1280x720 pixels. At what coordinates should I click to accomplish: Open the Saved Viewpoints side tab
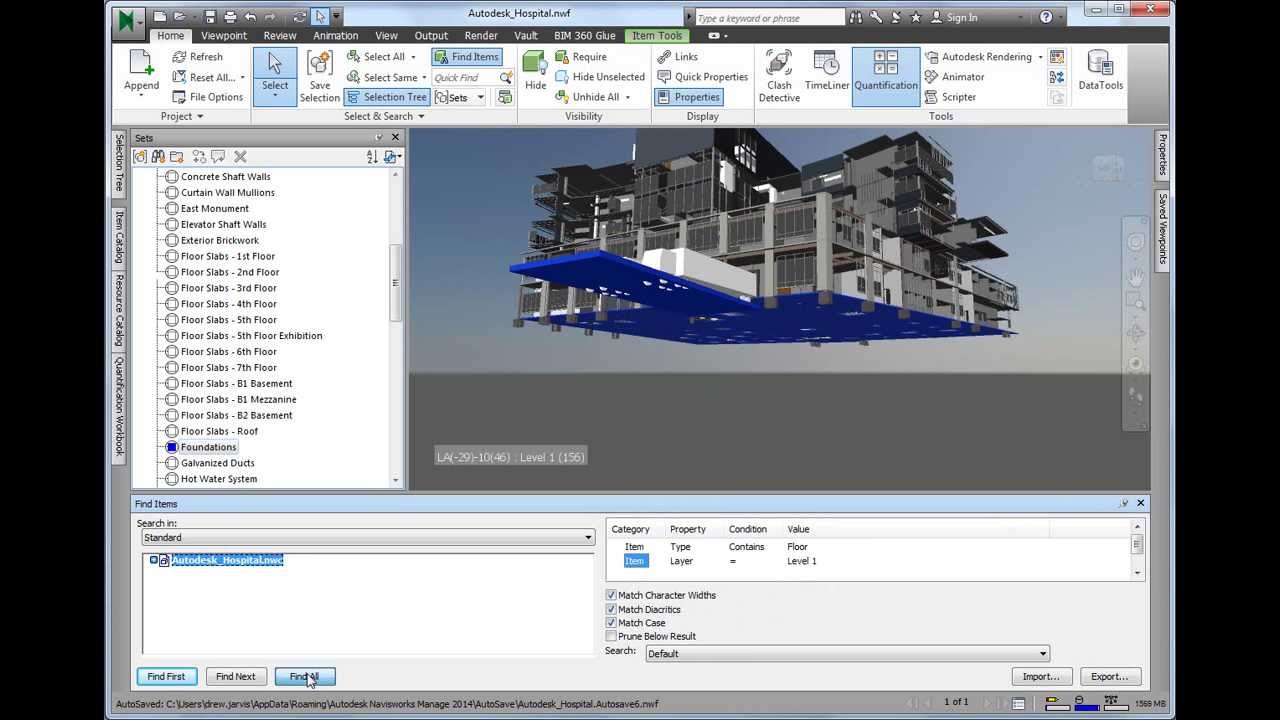pos(1163,230)
